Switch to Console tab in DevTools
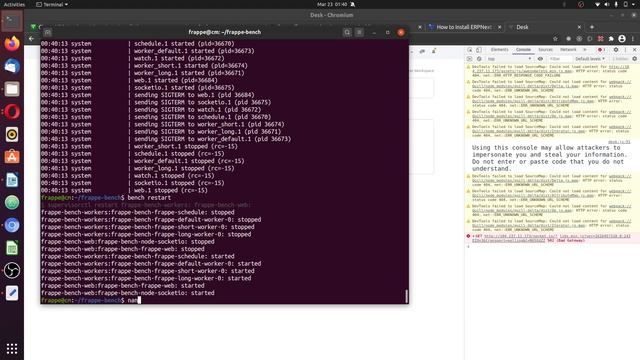 [x=523, y=50]
